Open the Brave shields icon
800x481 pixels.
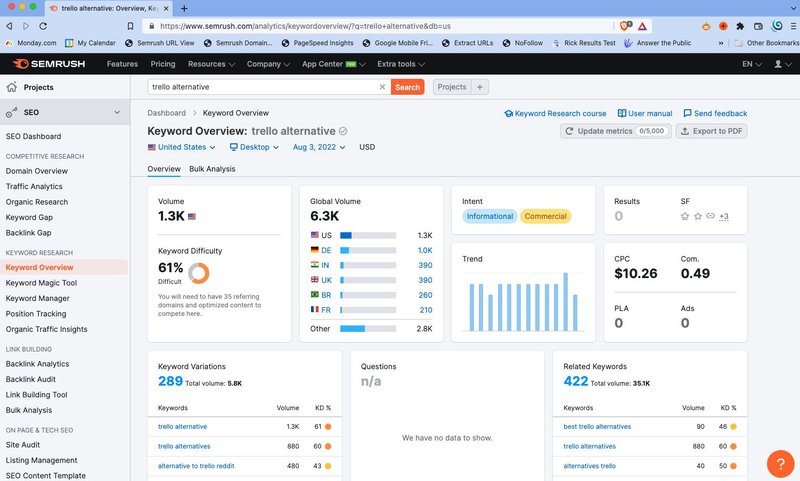626,26
